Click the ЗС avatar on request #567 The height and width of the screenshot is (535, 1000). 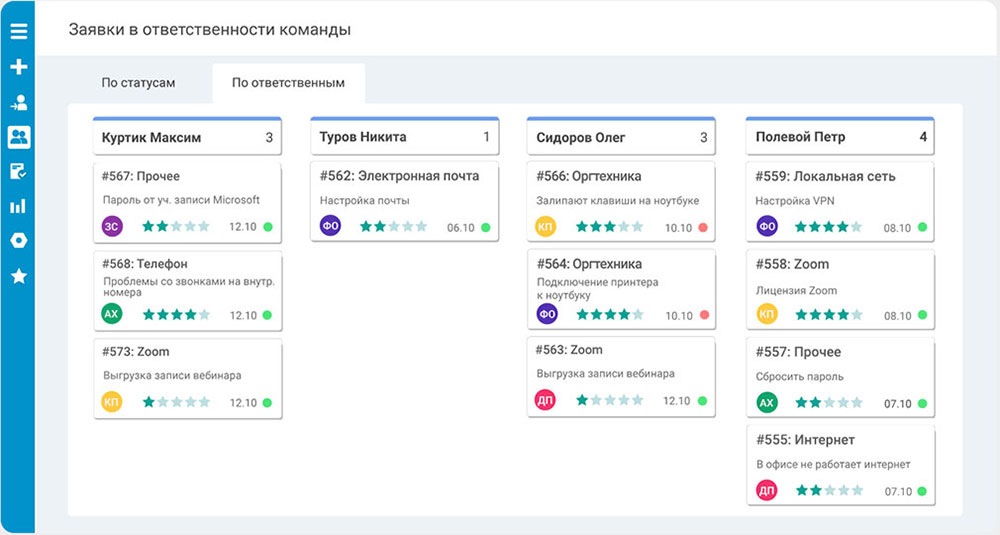pyautogui.click(x=112, y=227)
